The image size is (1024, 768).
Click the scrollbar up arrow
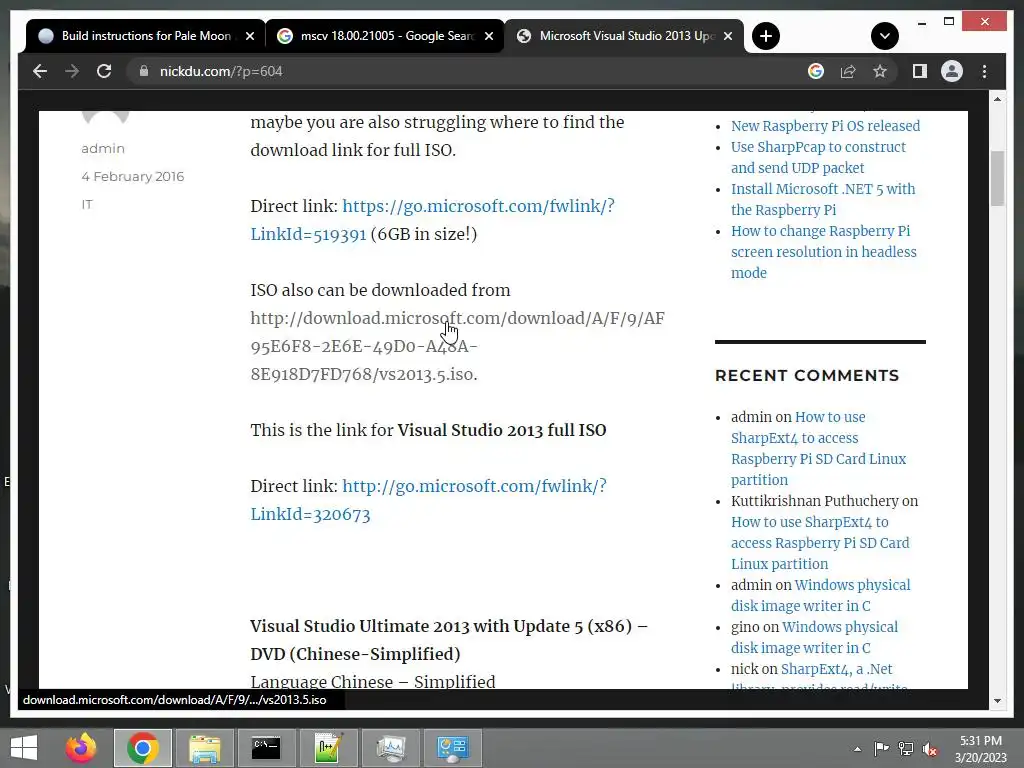[997, 99]
